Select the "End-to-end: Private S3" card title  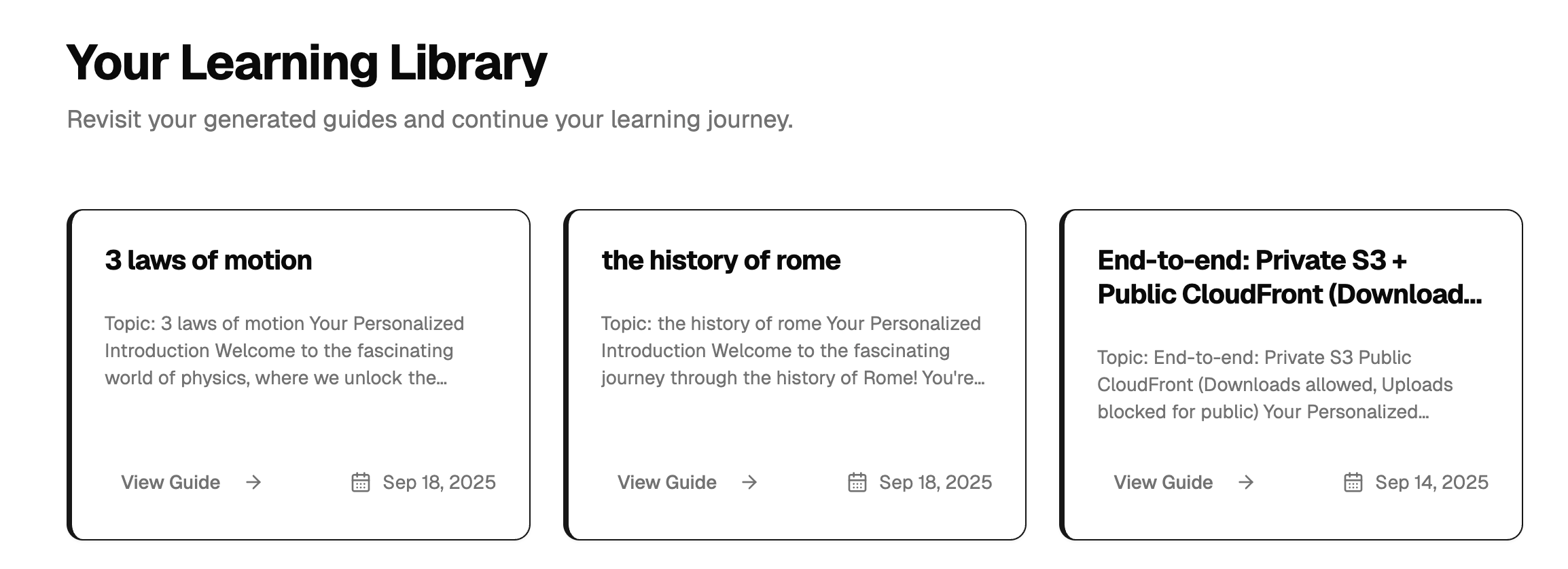point(1289,277)
